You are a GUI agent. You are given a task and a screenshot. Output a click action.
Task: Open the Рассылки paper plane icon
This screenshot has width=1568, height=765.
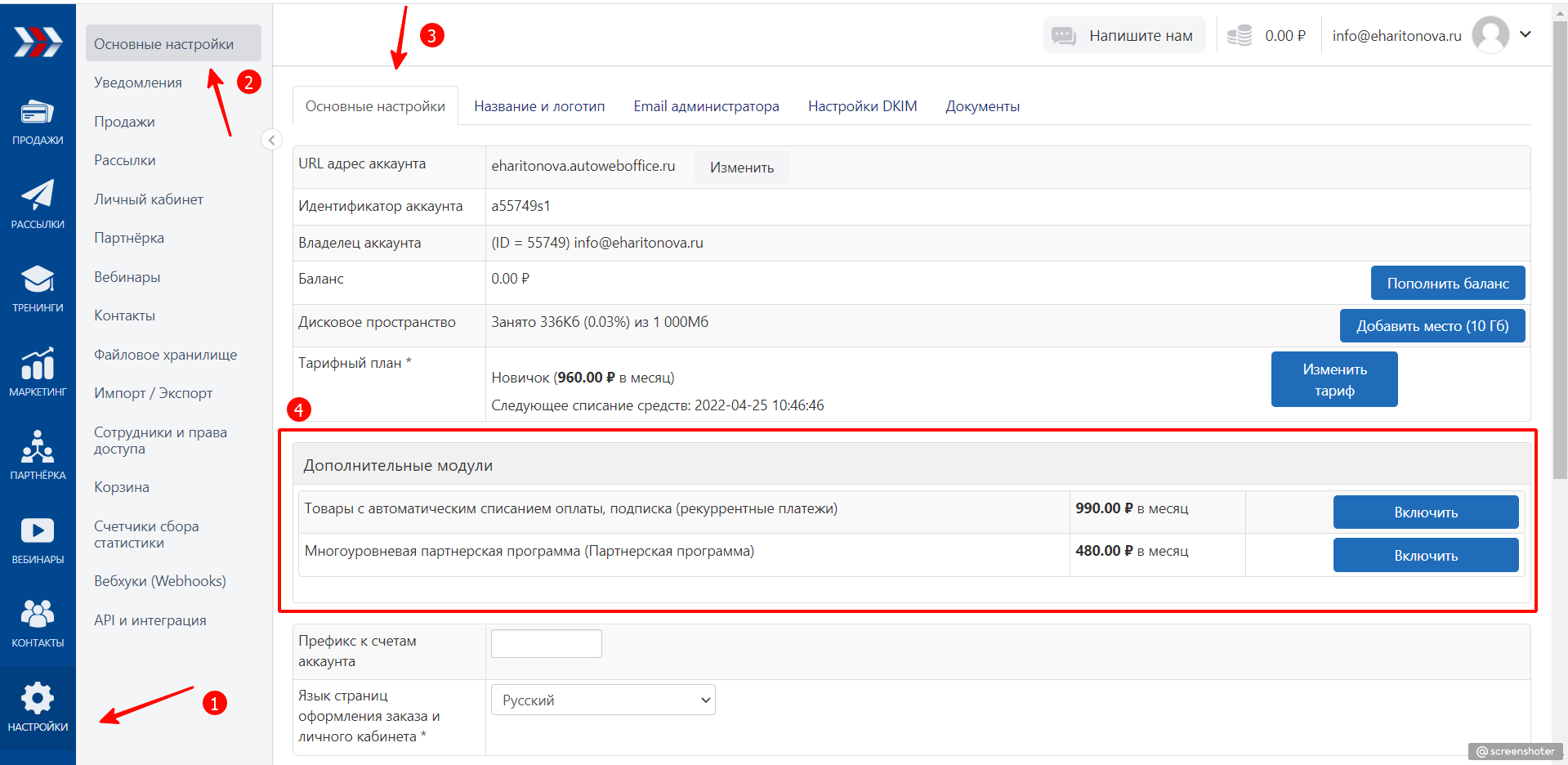(38, 196)
